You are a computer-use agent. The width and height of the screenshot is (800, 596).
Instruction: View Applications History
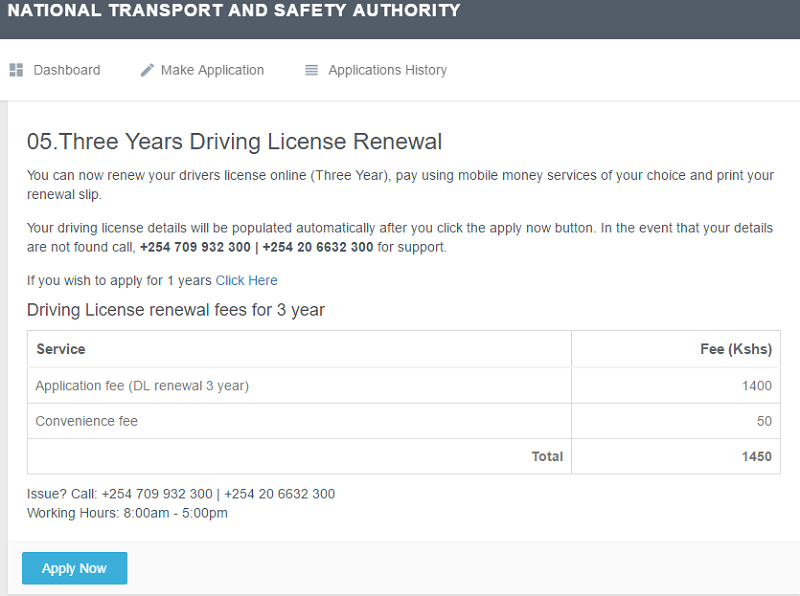pyautogui.click(x=388, y=70)
